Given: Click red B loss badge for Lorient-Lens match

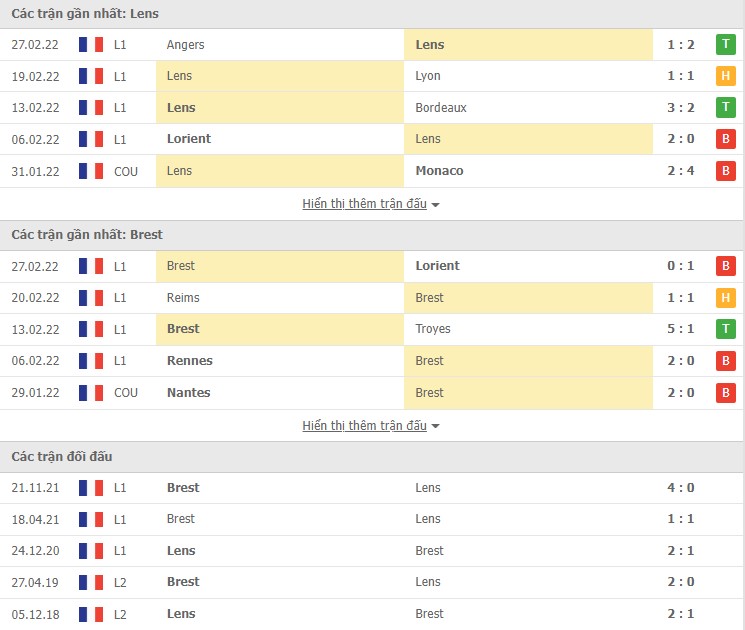Looking at the screenshot, I should [726, 139].
